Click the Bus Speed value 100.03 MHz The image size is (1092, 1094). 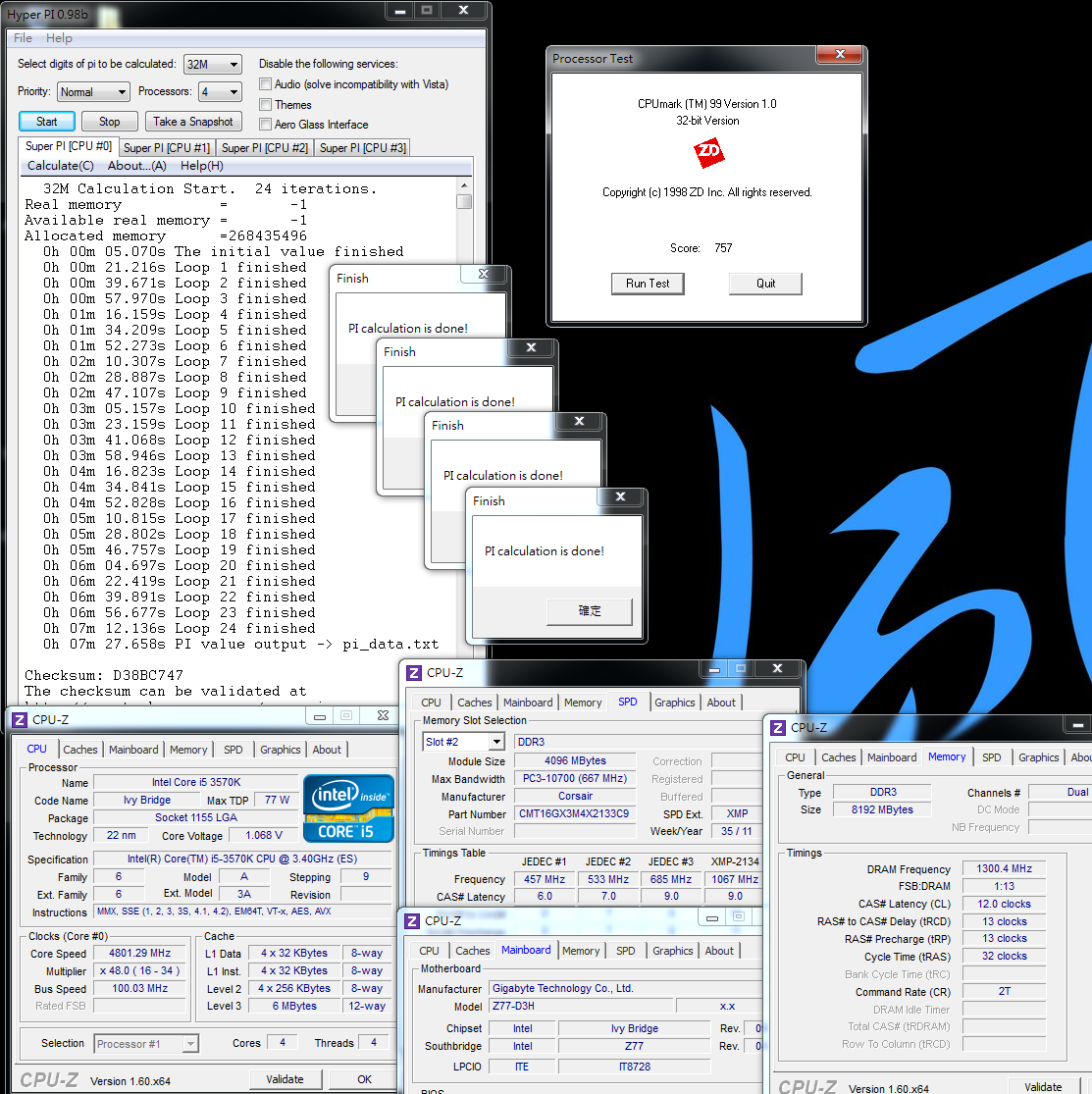(139, 988)
